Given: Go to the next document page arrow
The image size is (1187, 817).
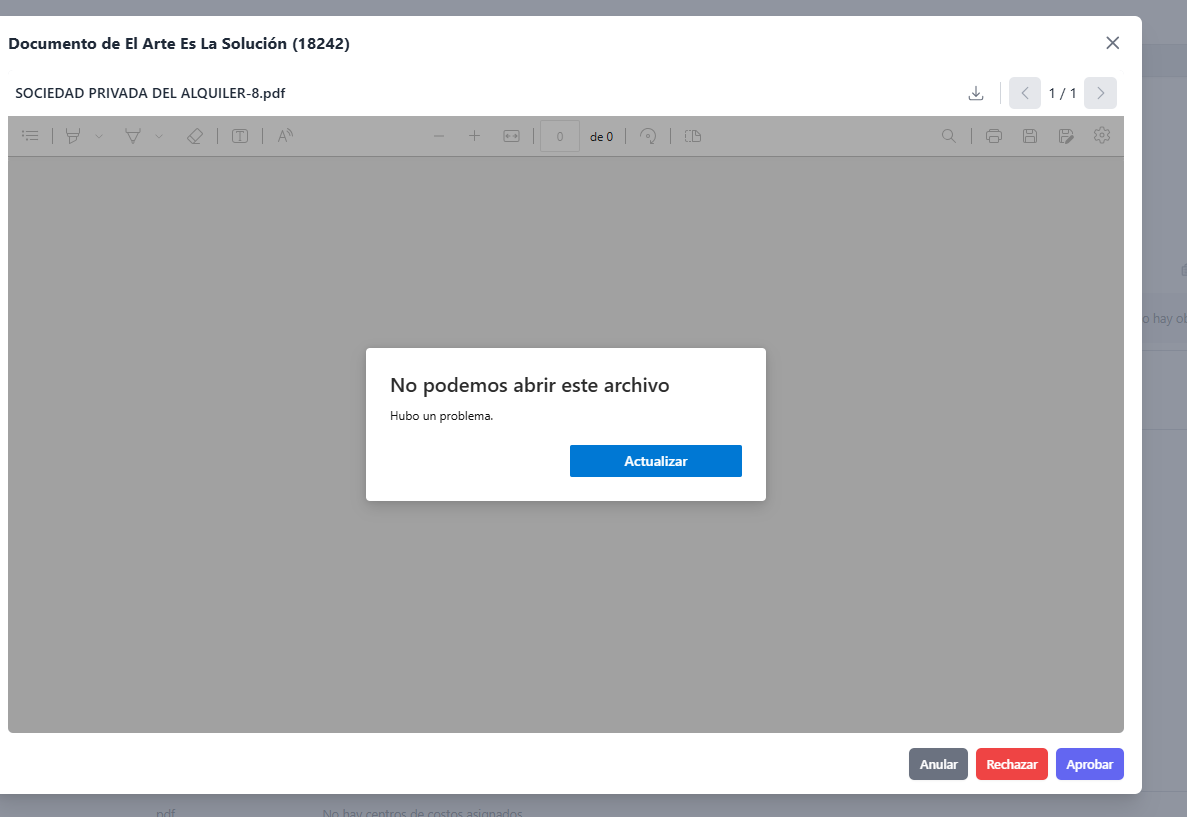Looking at the screenshot, I should (x=1100, y=93).
